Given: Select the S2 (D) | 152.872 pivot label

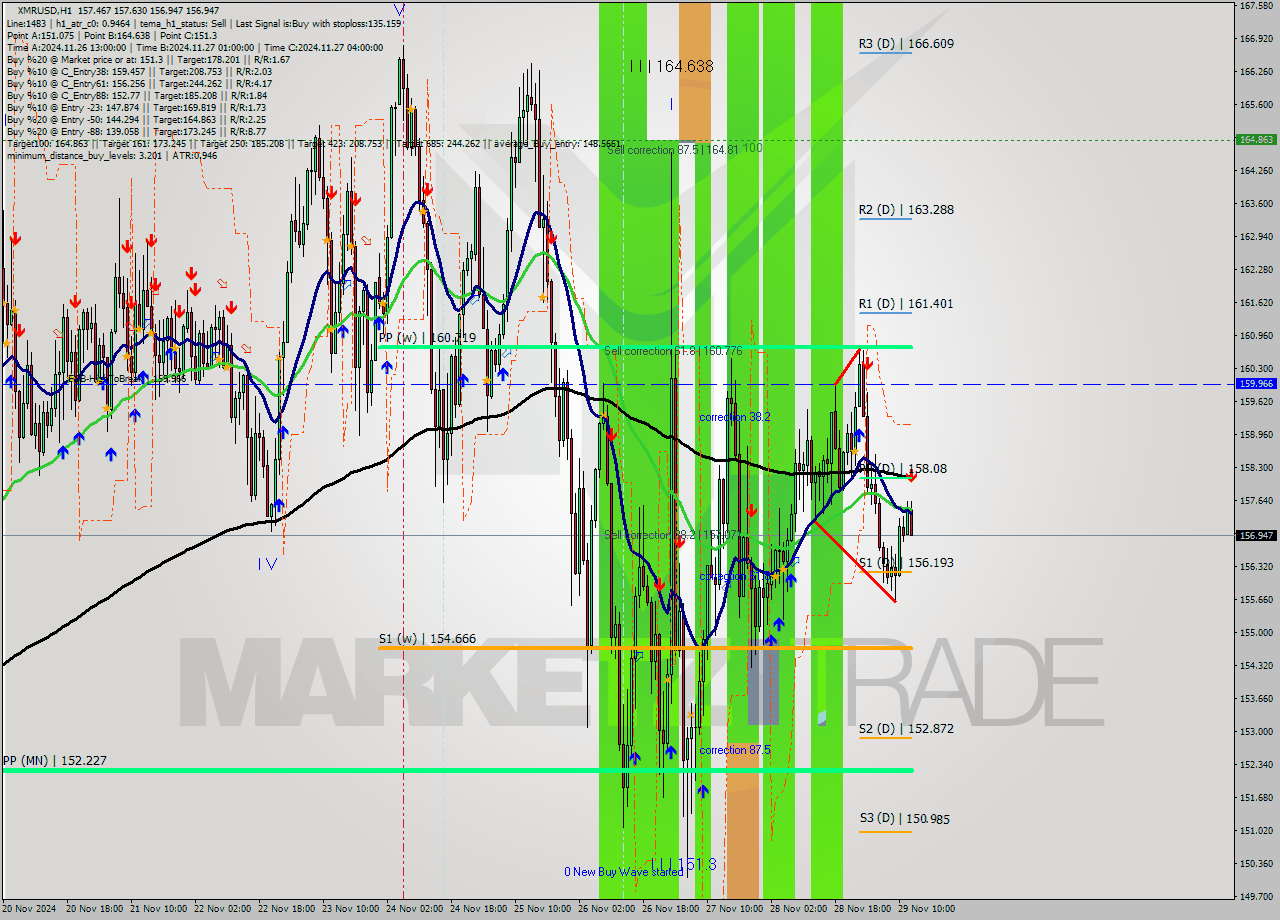Looking at the screenshot, I should tap(906, 729).
